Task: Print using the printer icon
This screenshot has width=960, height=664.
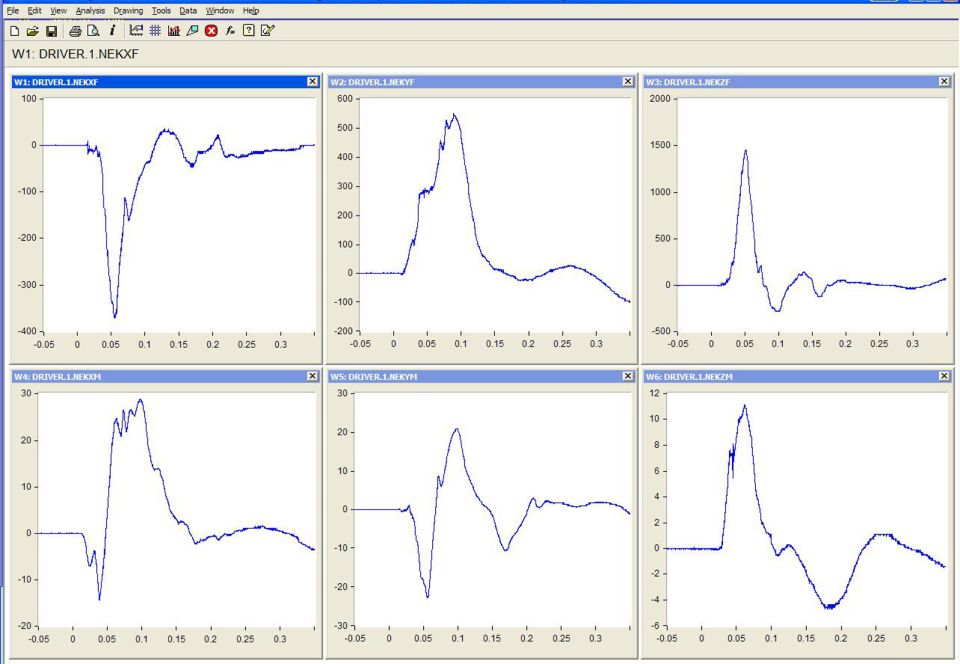Action: coord(75,31)
